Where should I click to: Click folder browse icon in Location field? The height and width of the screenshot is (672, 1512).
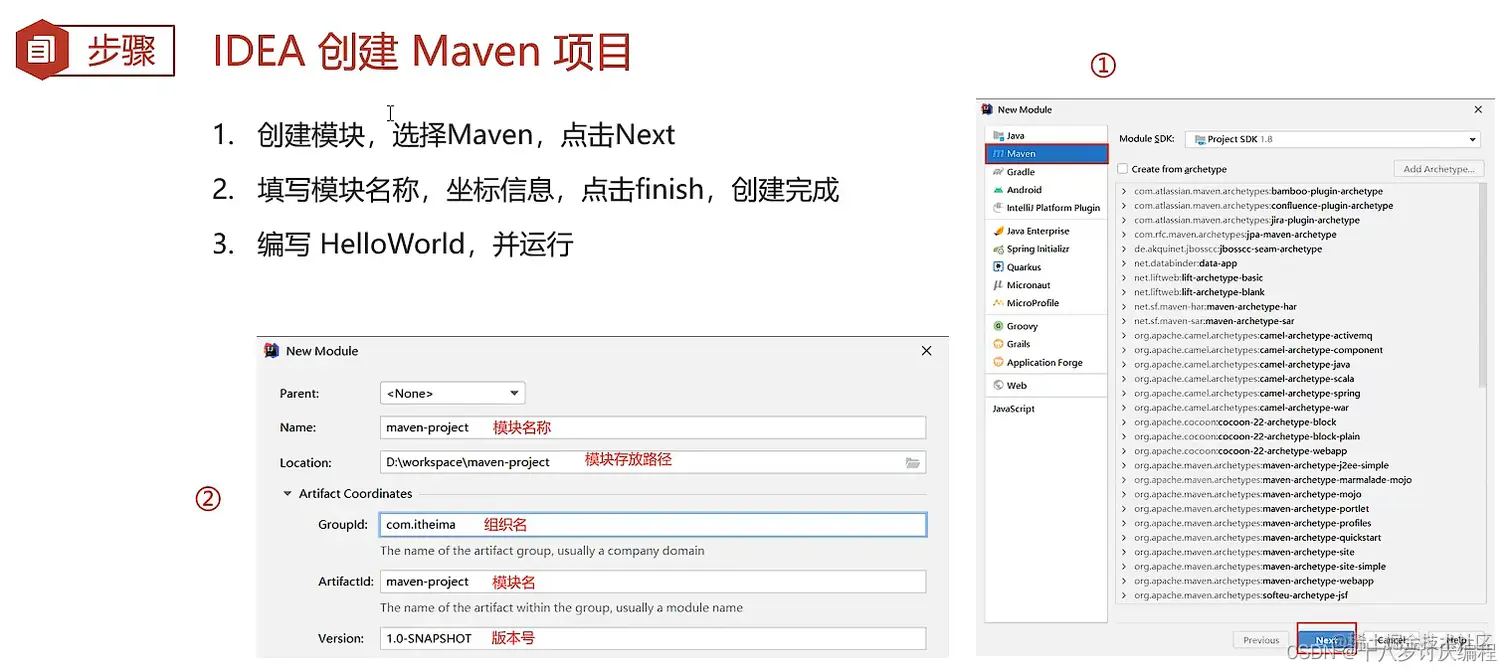tap(912, 463)
